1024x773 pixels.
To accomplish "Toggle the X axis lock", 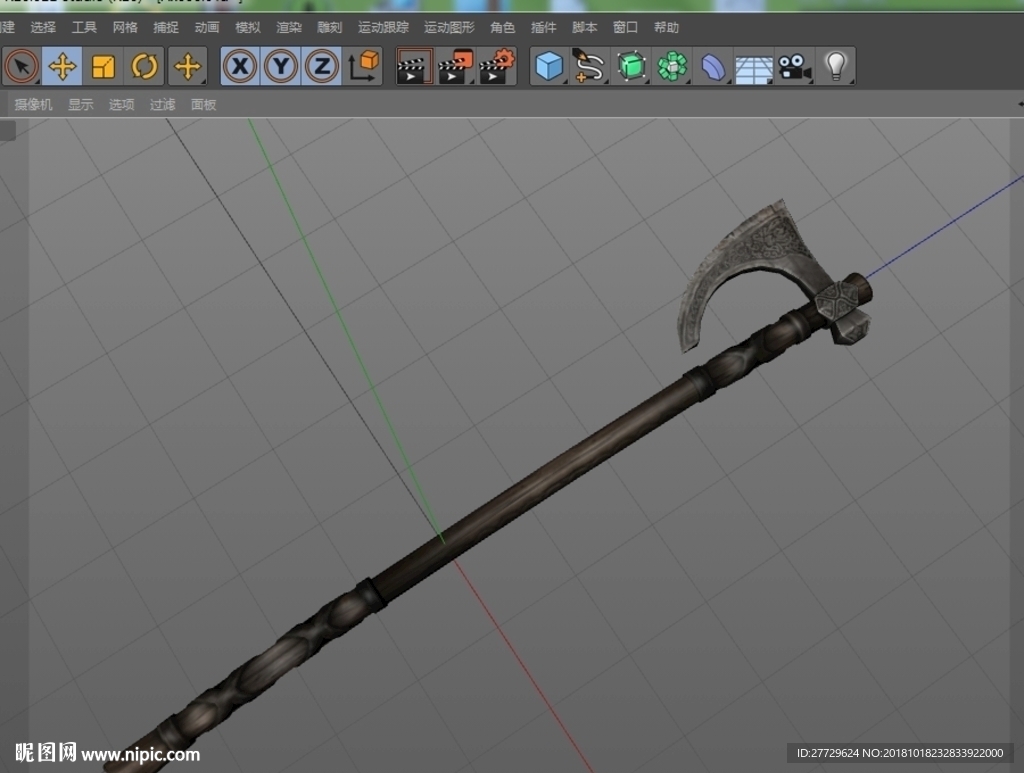I will click(240, 66).
